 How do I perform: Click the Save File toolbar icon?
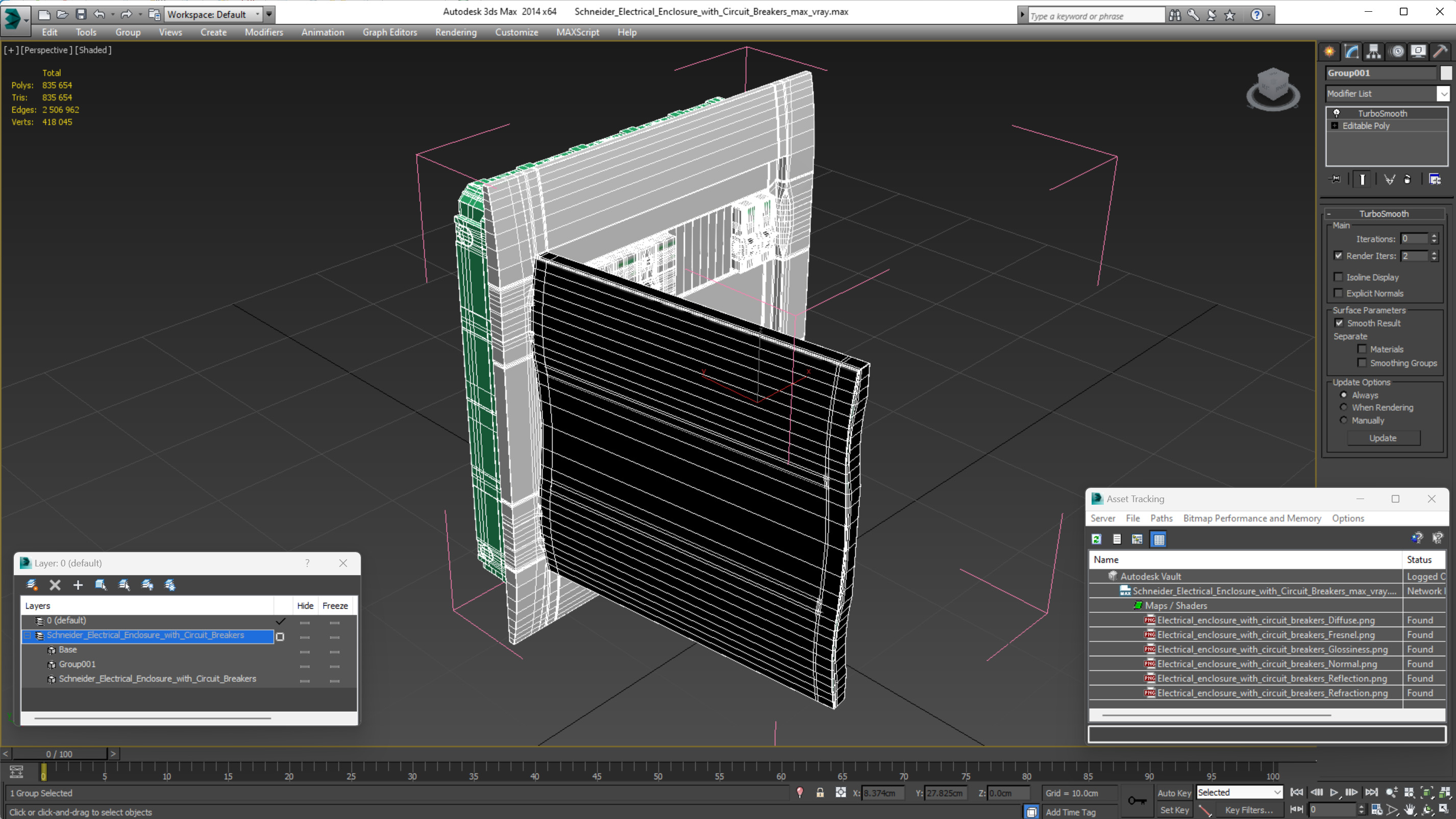[x=81, y=14]
